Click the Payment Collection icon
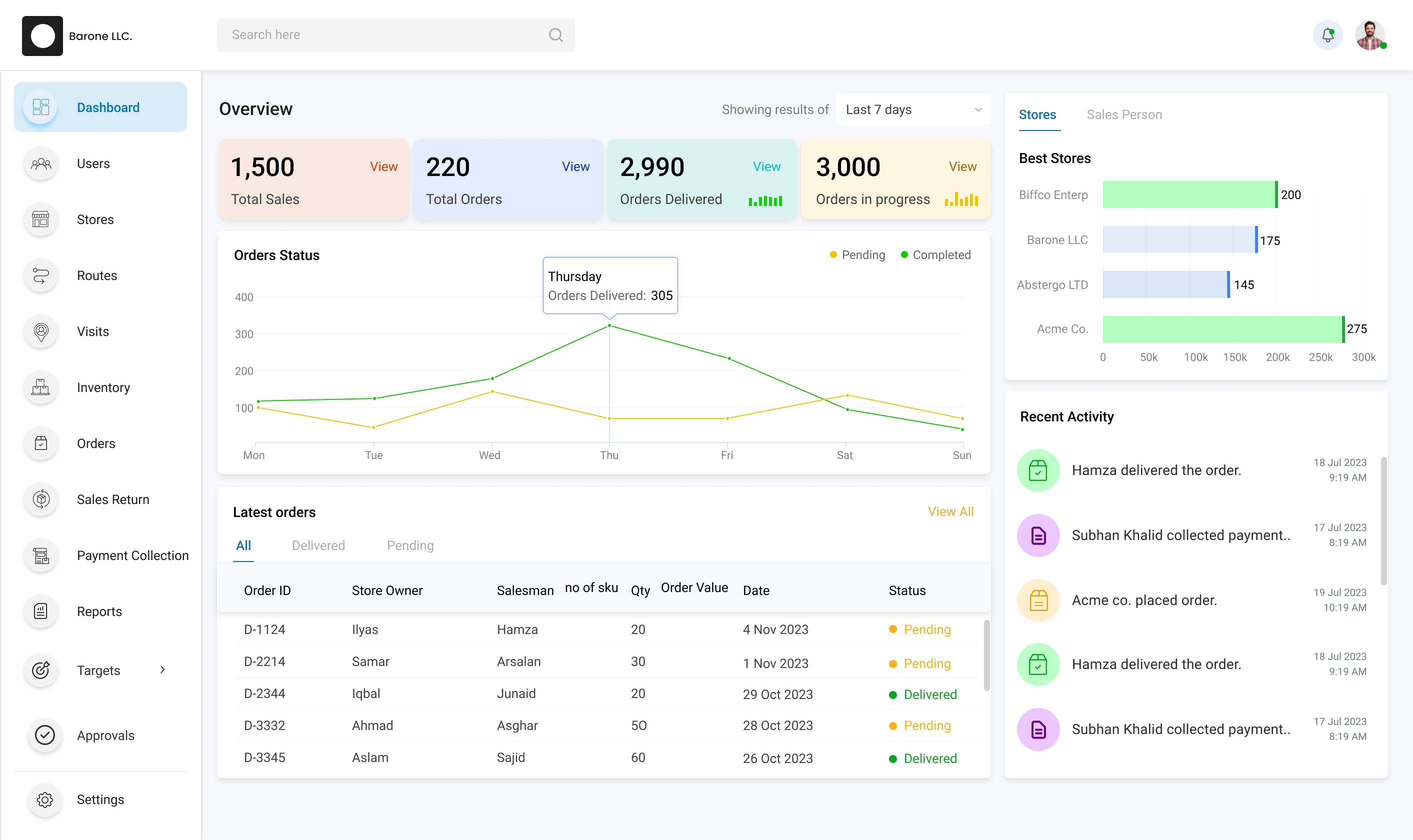Image resolution: width=1413 pixels, height=840 pixels. tap(40, 555)
